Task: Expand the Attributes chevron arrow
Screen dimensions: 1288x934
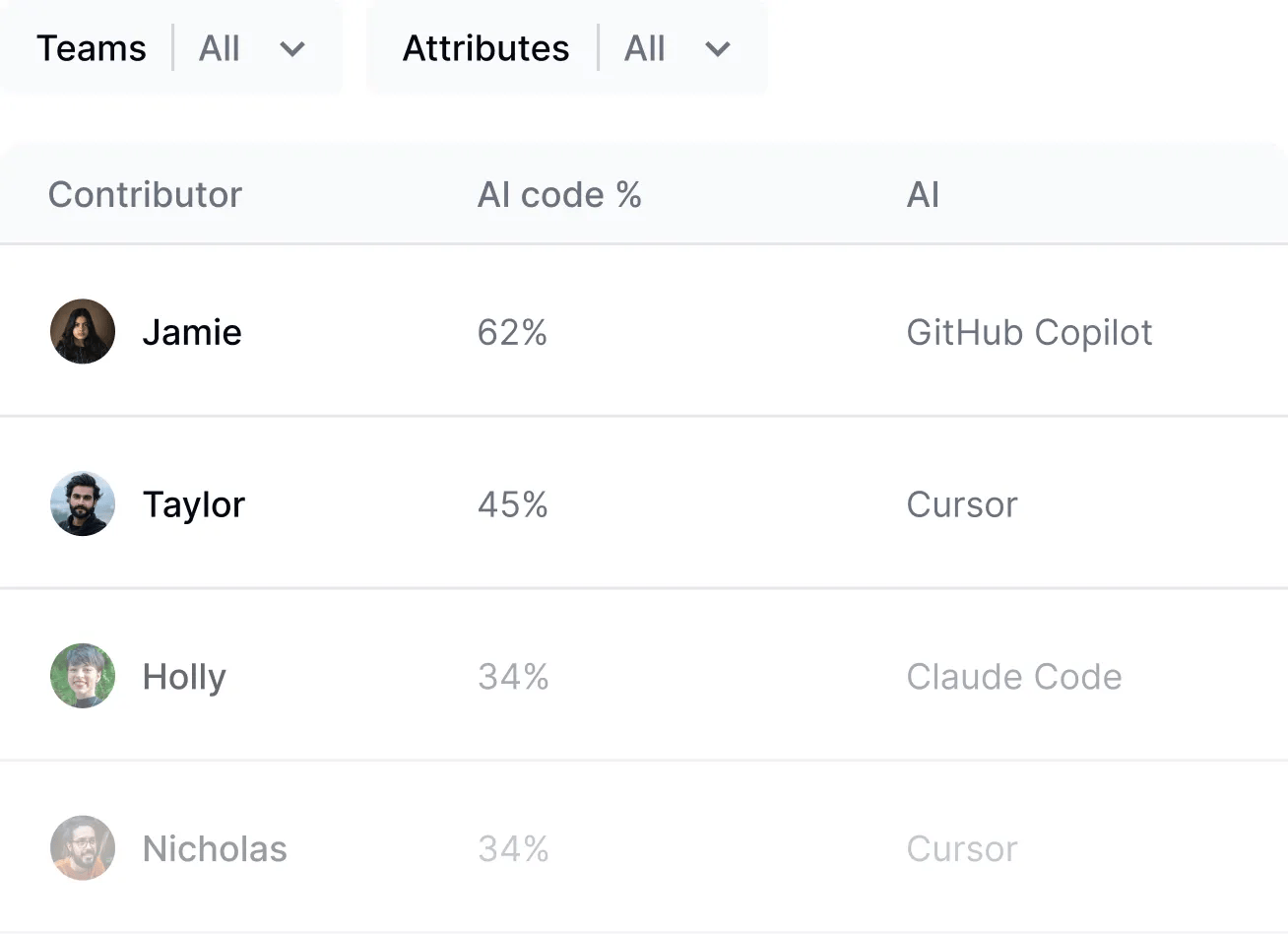Action: [x=718, y=49]
